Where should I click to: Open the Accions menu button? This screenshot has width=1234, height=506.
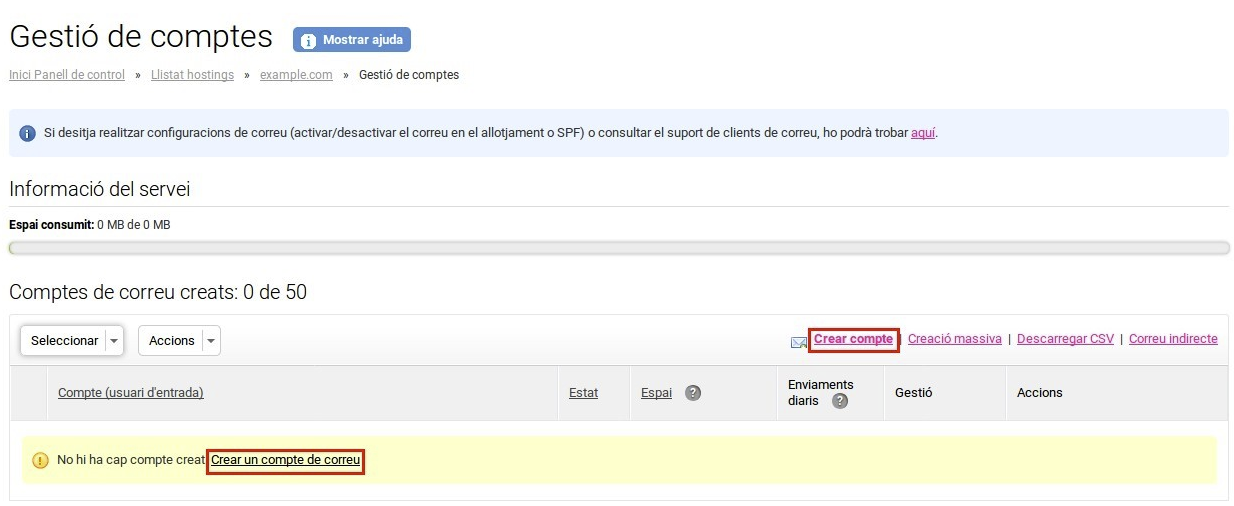pos(179,341)
